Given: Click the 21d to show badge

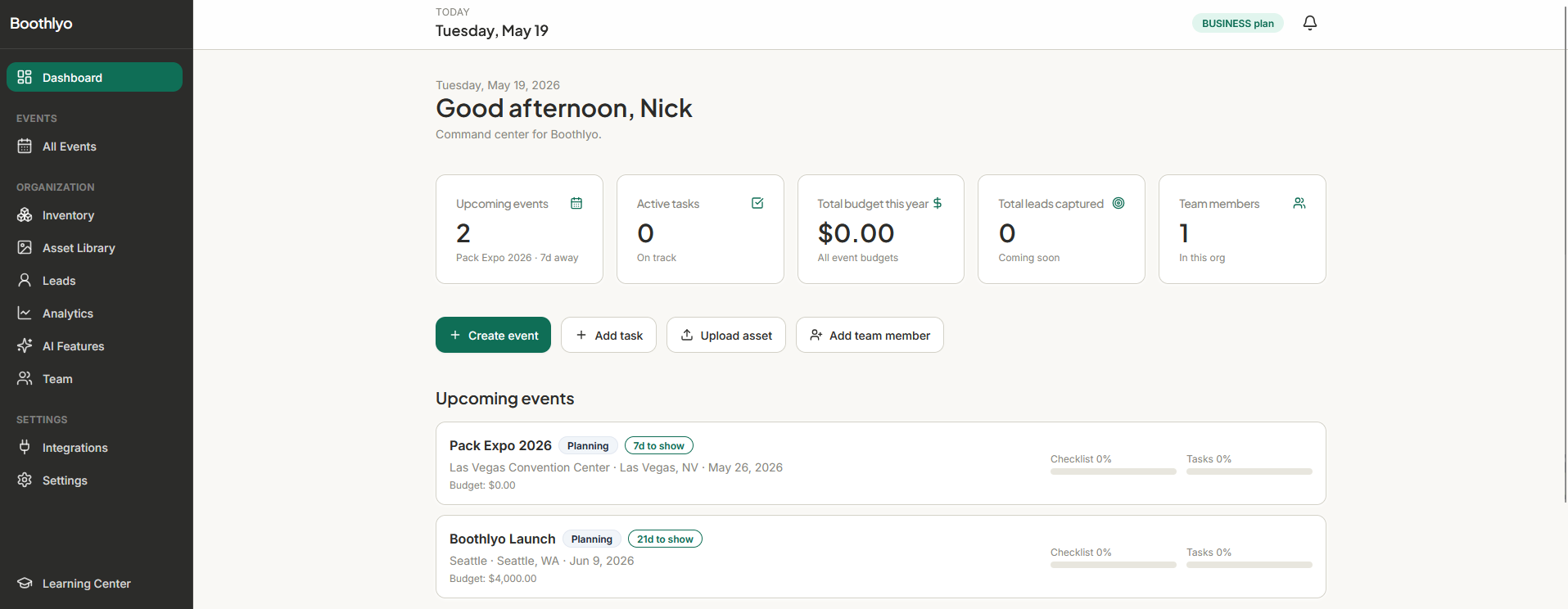Looking at the screenshot, I should tap(665, 539).
